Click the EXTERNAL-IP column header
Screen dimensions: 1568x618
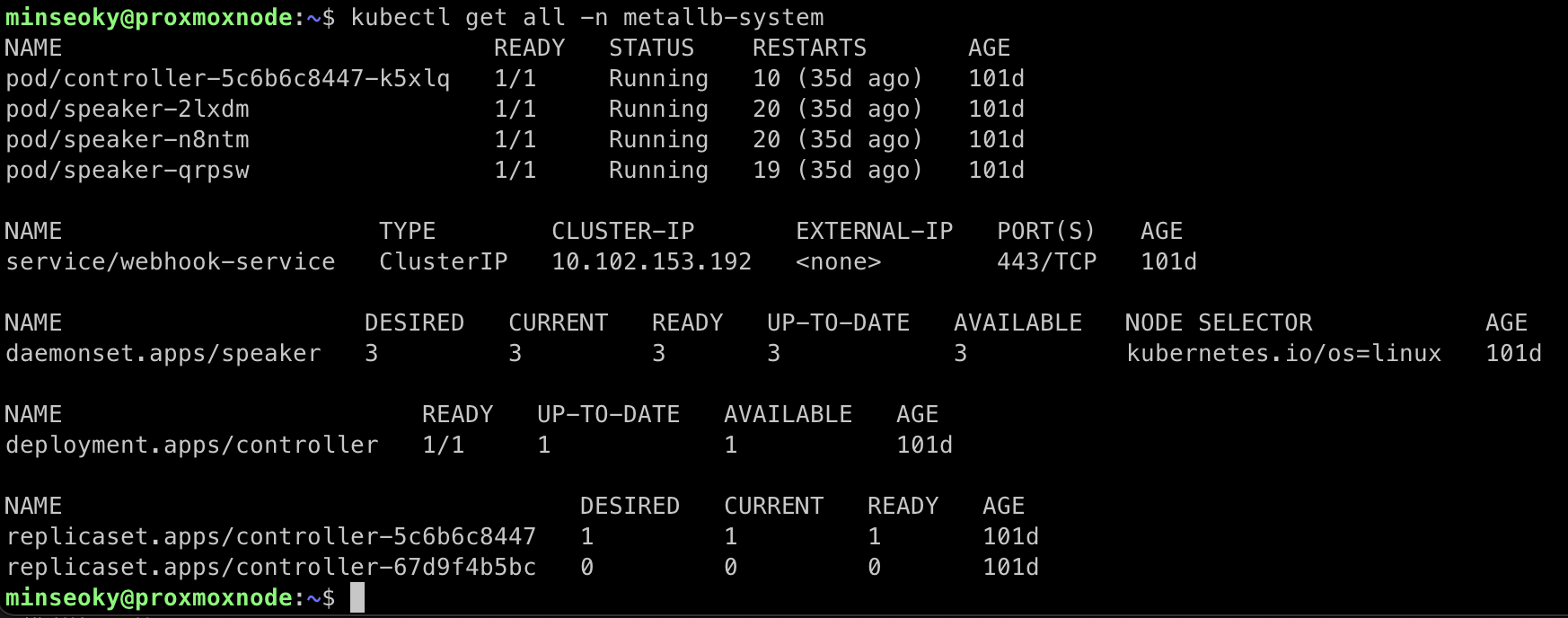click(x=874, y=232)
